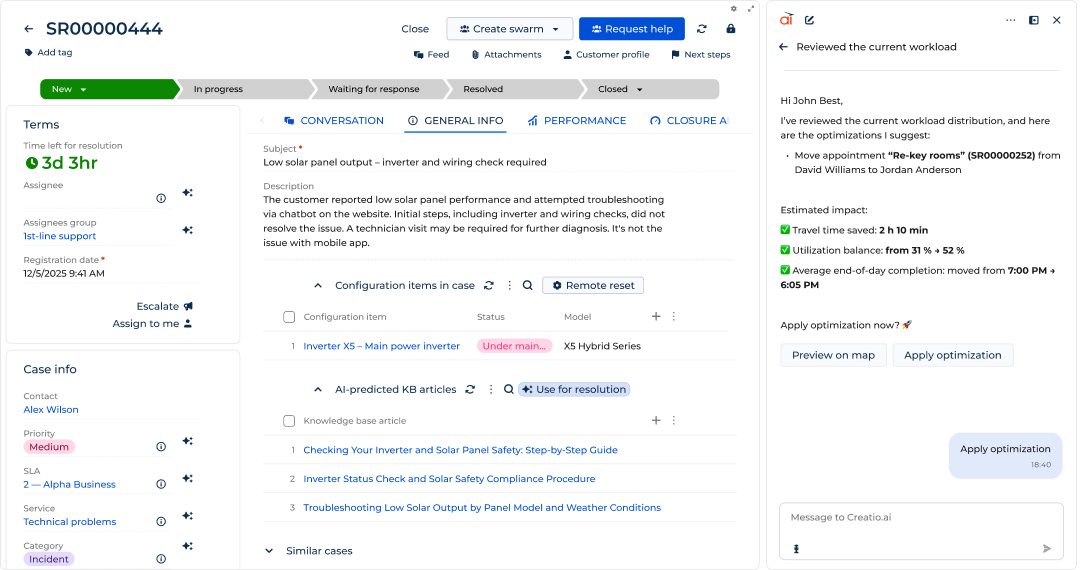Check the Knowledge base article header checkbox
The height and width of the screenshot is (570, 1082).
click(x=289, y=421)
